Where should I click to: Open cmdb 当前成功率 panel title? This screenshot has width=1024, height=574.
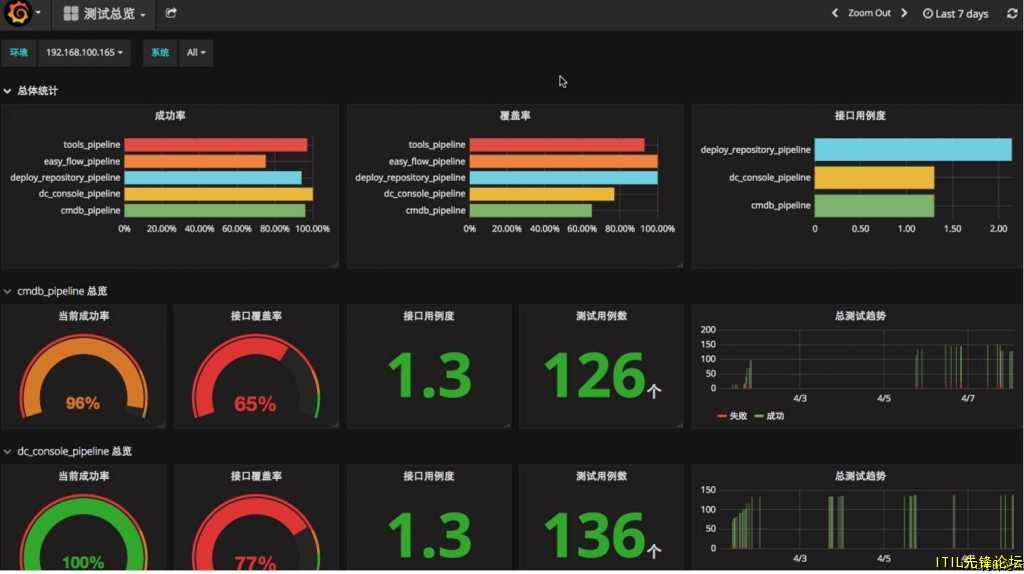84,316
